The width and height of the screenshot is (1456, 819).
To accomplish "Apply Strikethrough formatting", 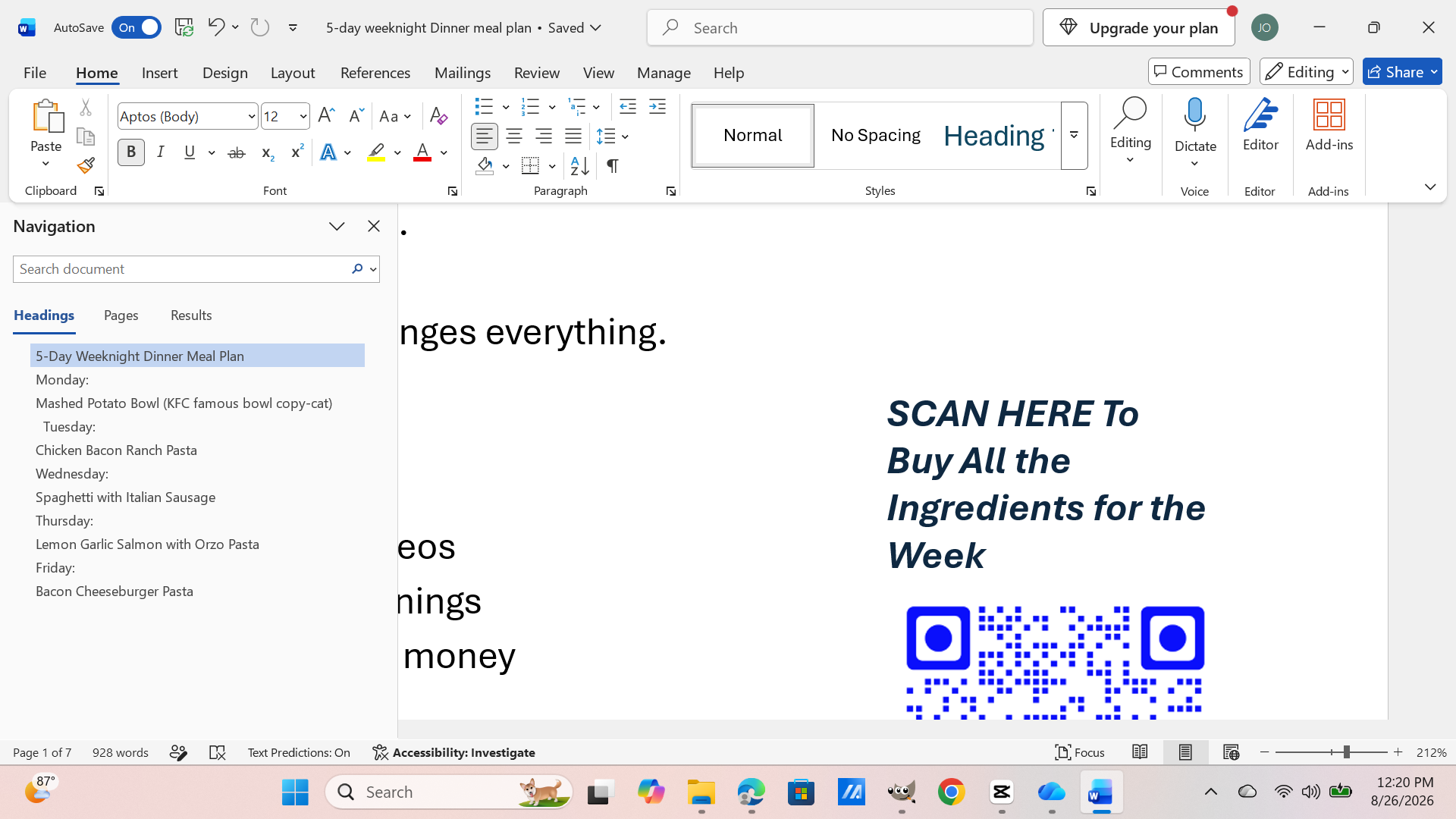I will 237,152.
